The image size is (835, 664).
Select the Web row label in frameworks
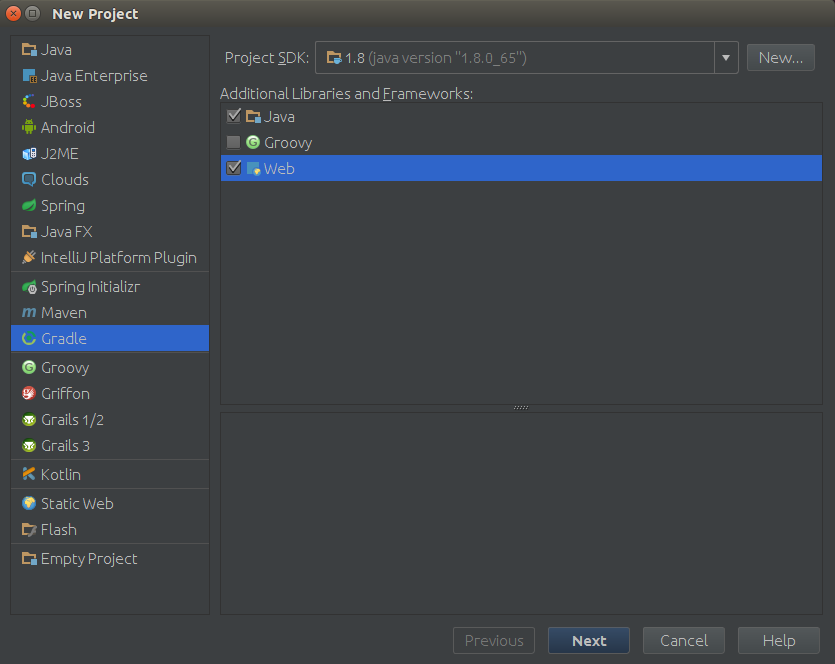click(279, 169)
